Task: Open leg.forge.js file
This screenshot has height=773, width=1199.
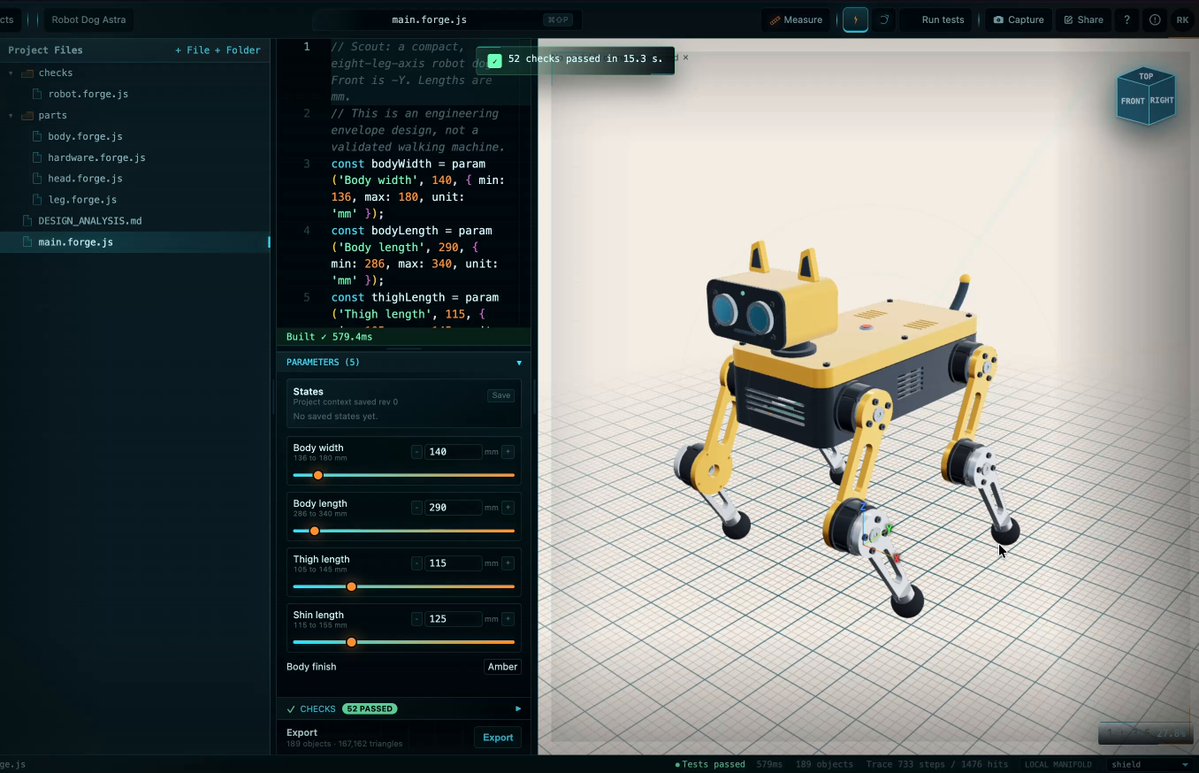Action: tap(82, 200)
